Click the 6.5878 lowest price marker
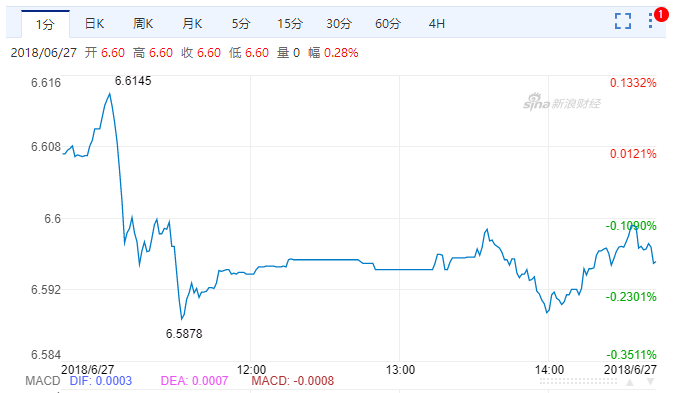 tap(184, 333)
